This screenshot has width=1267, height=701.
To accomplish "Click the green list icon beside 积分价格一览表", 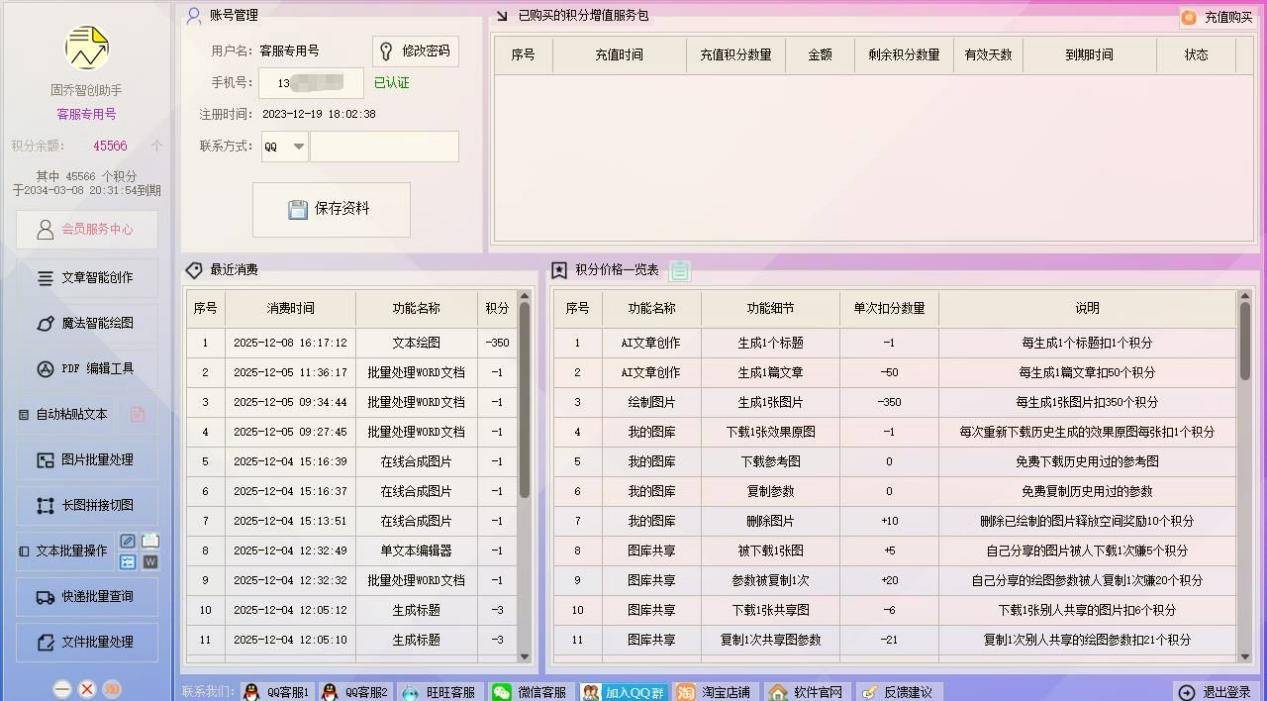I will (680, 270).
